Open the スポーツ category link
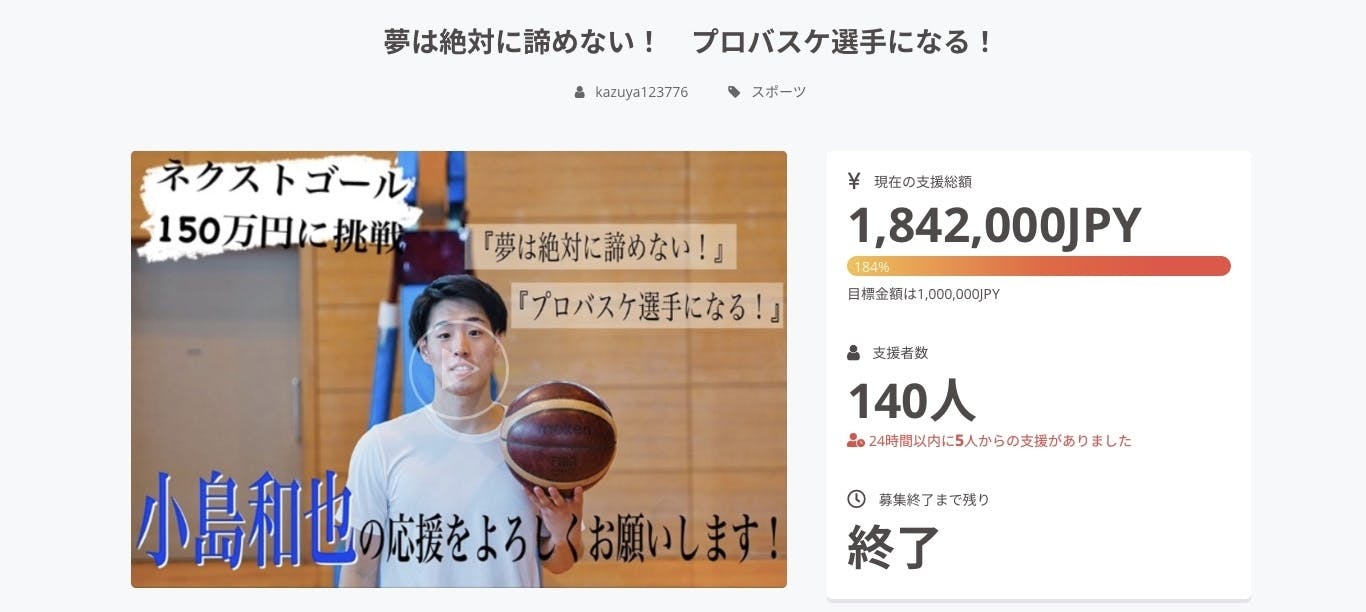Viewport: 1366px width, 612px height. pos(778,92)
